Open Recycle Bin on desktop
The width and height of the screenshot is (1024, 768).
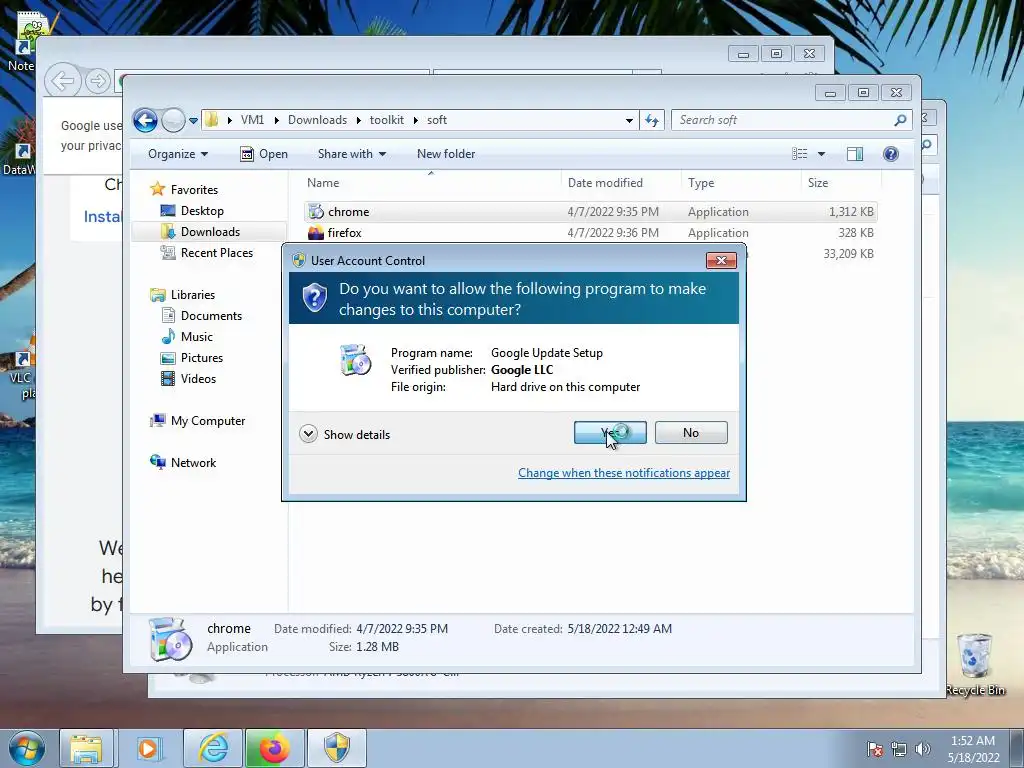pyautogui.click(x=975, y=665)
